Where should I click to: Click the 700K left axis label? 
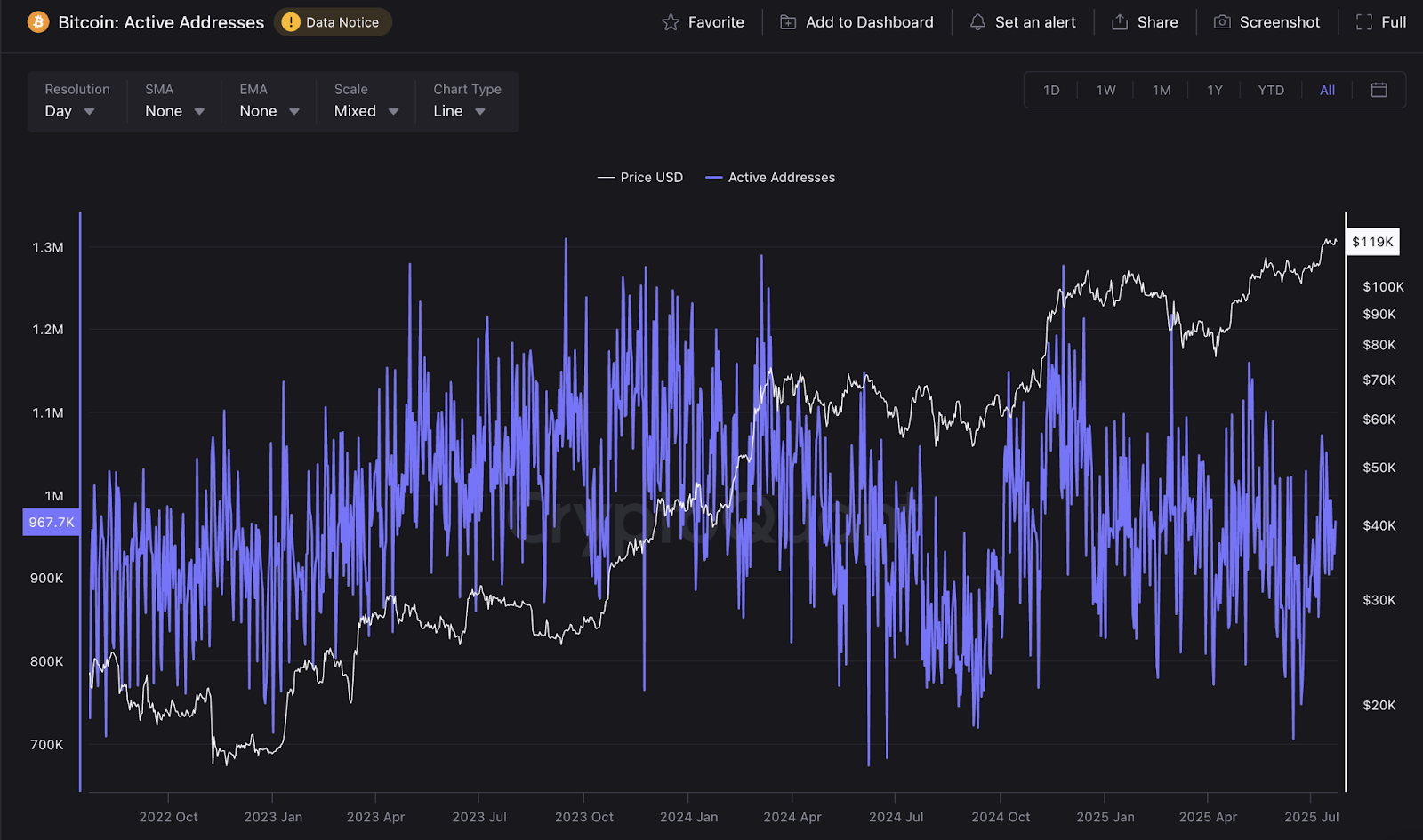47,744
